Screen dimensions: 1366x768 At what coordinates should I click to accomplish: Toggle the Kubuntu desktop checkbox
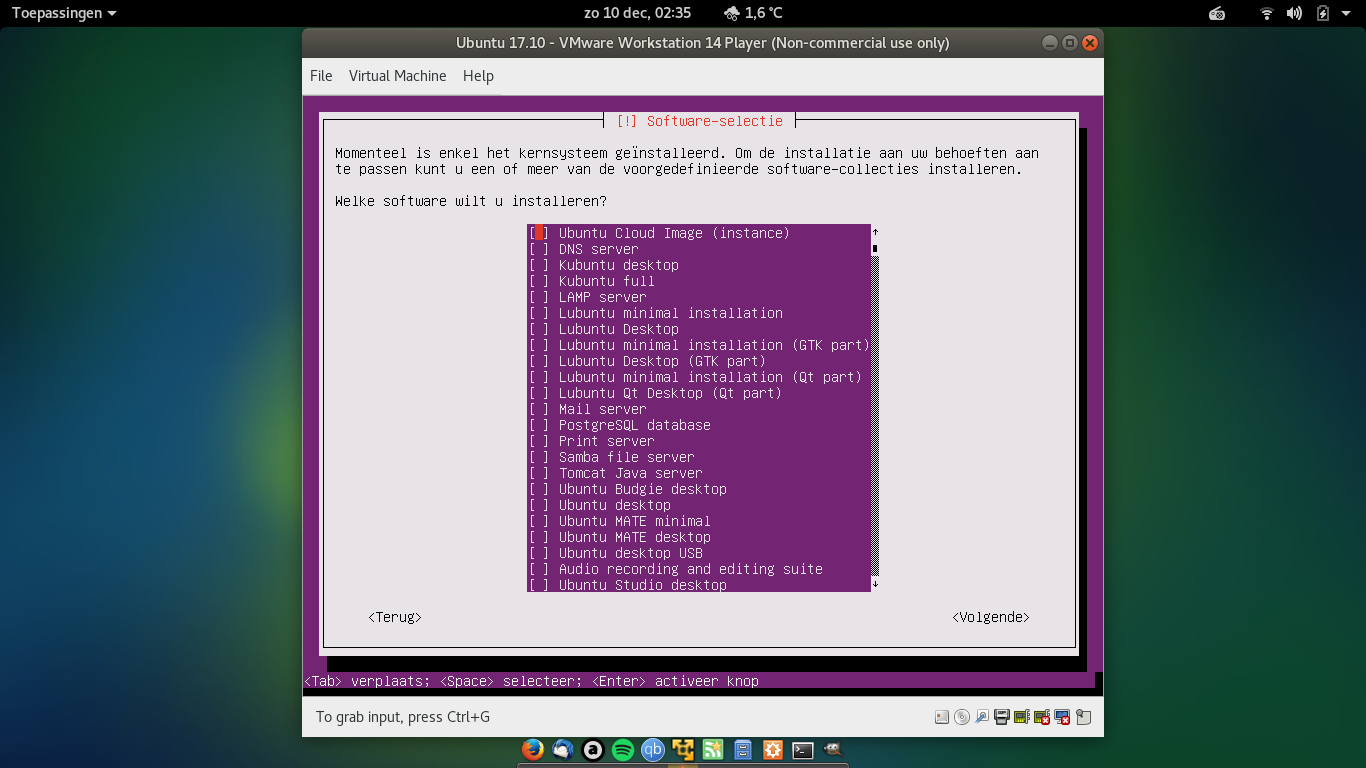click(x=539, y=265)
